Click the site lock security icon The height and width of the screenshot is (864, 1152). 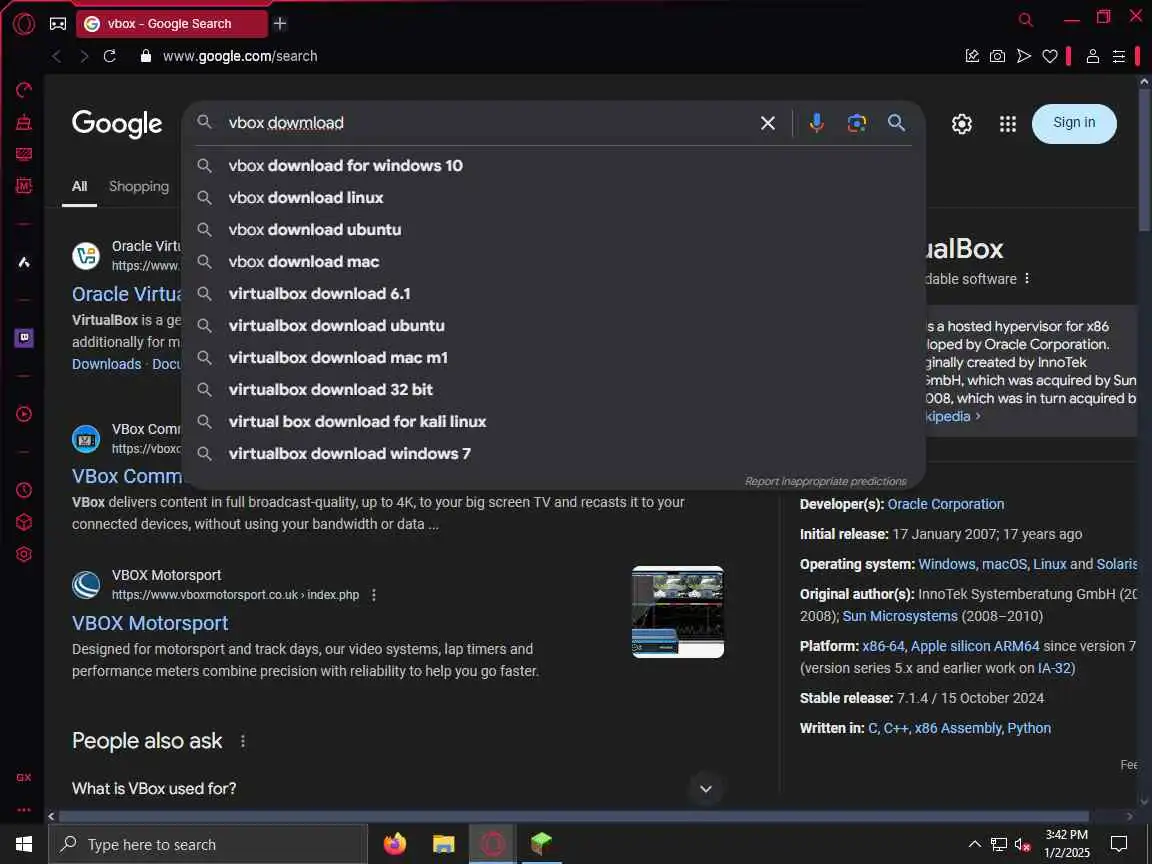145,56
